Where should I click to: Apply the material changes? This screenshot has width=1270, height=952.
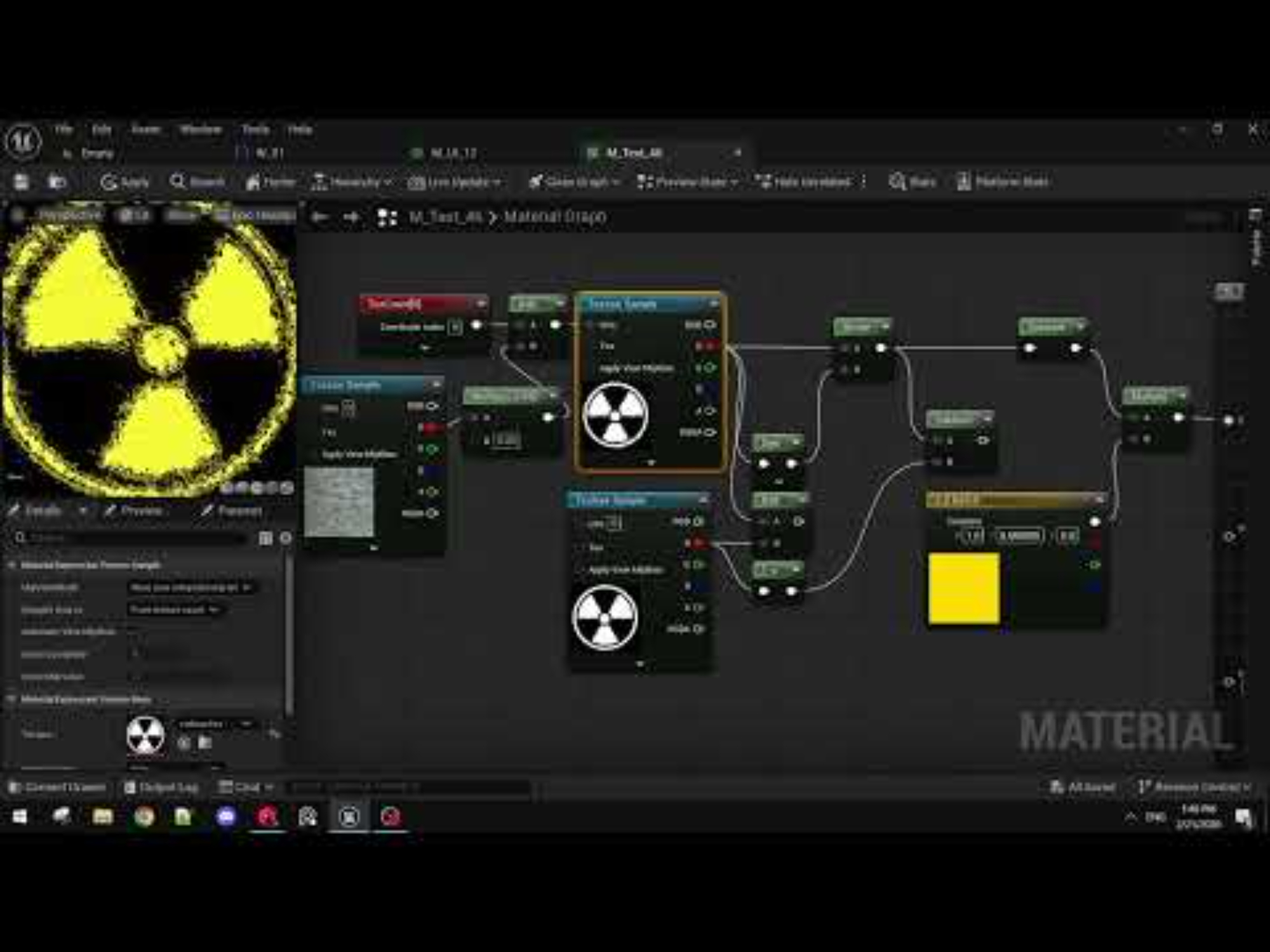tap(125, 182)
